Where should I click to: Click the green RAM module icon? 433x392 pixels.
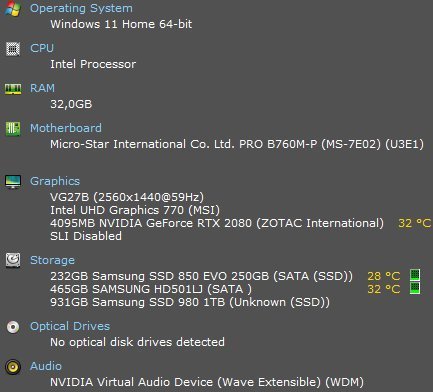[13, 89]
